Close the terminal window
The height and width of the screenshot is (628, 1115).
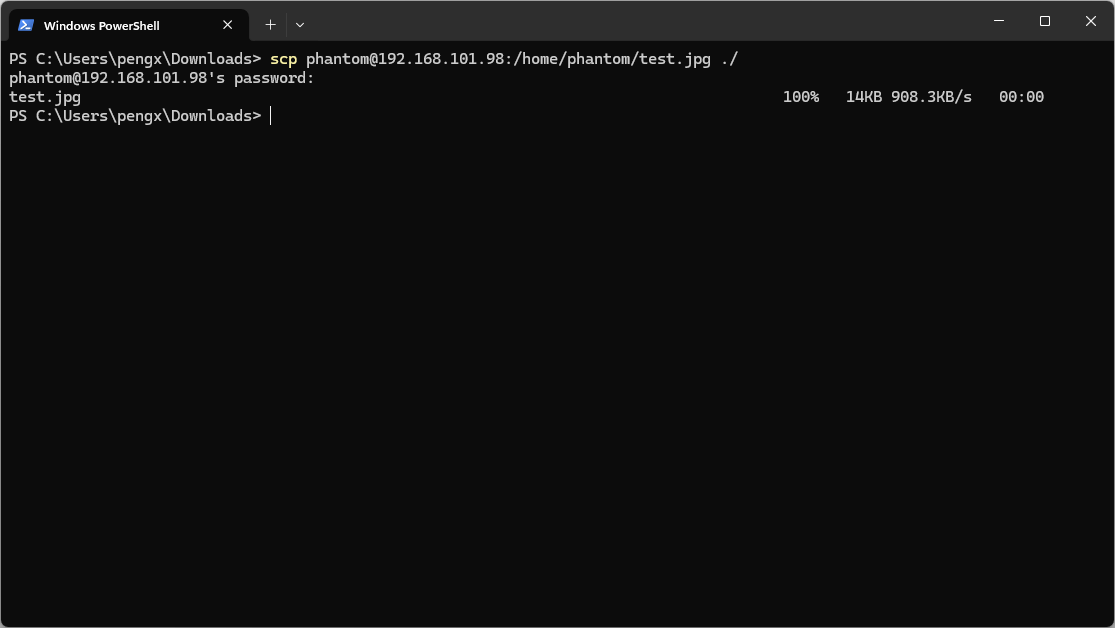(1090, 21)
